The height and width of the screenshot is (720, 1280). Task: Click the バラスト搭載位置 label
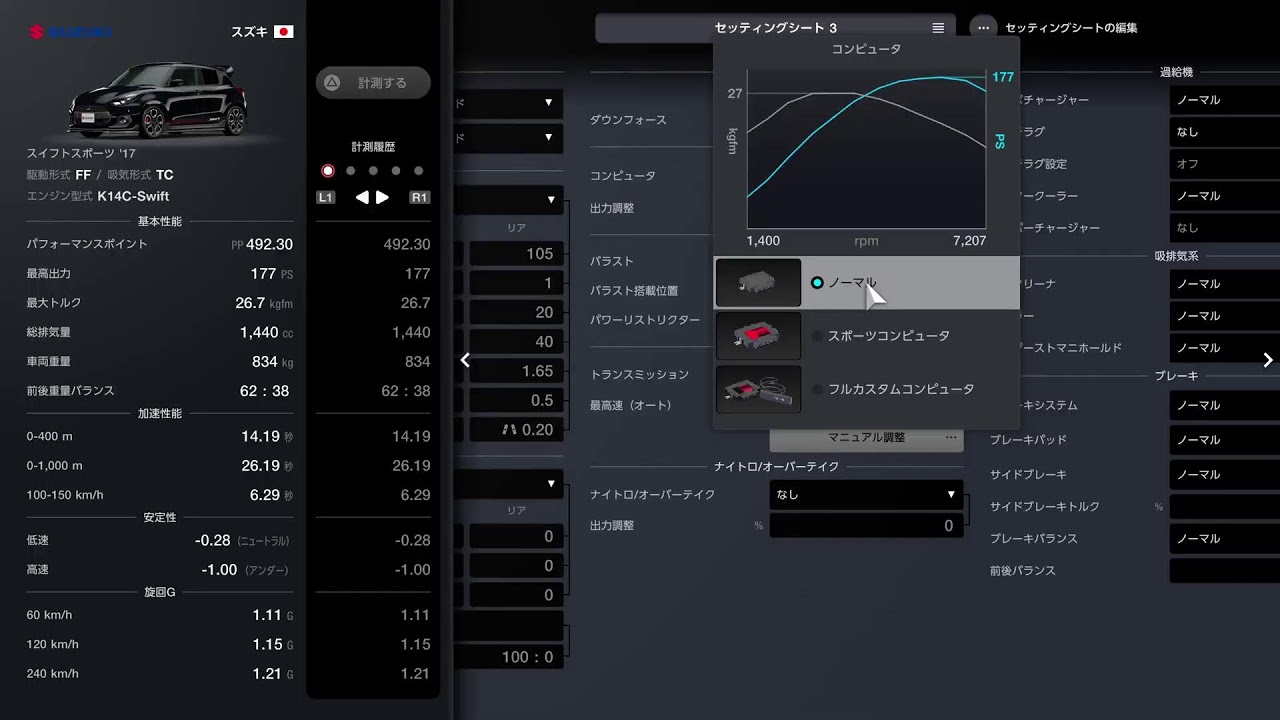point(634,291)
